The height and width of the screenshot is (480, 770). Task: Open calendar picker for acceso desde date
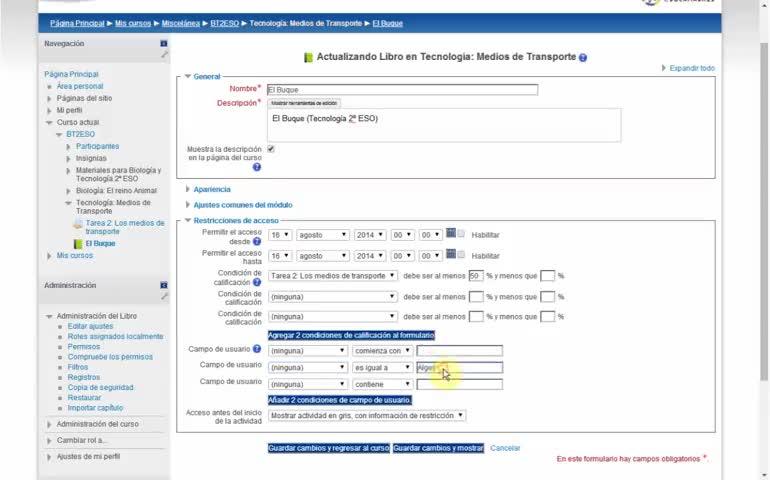click(450, 233)
